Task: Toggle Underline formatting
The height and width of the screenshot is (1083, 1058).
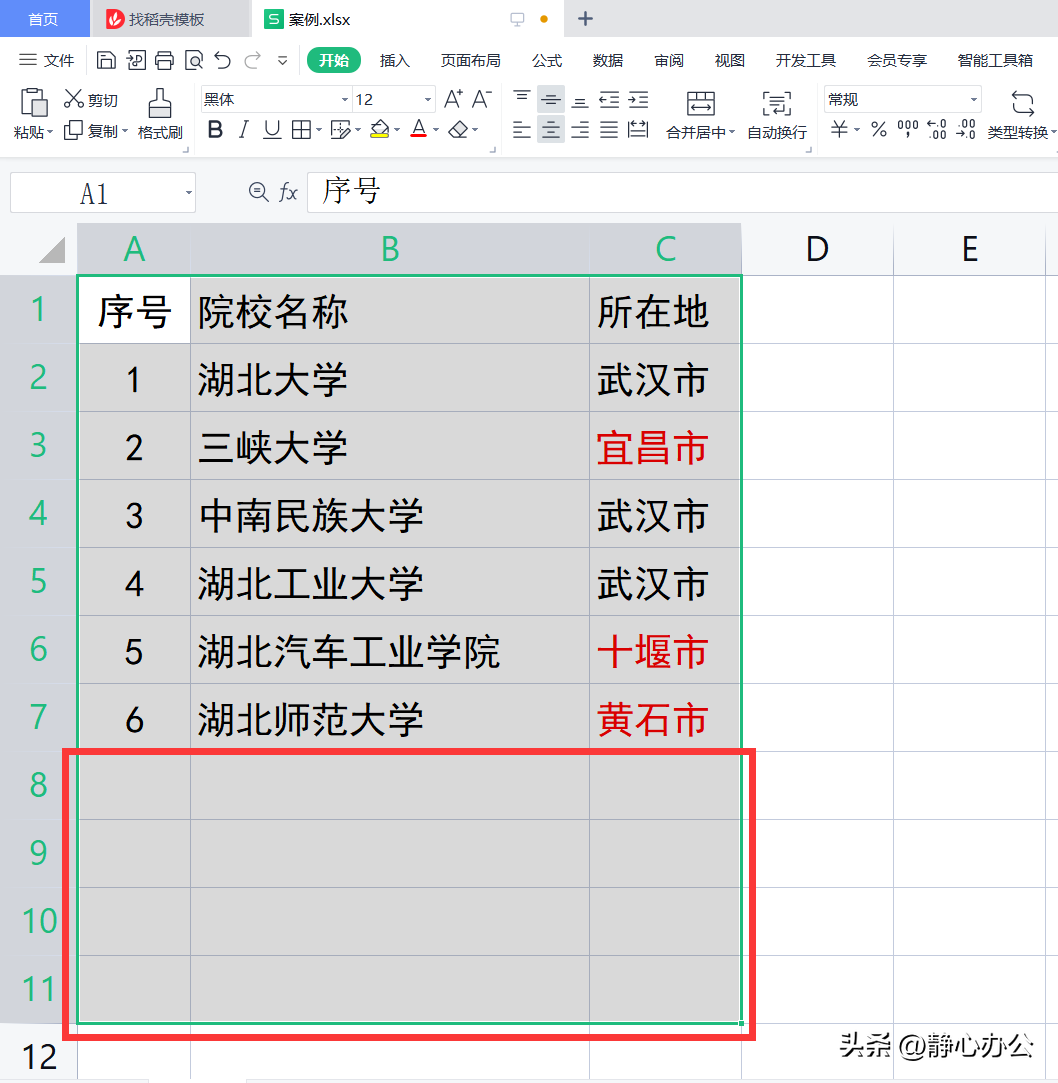Action: point(272,129)
